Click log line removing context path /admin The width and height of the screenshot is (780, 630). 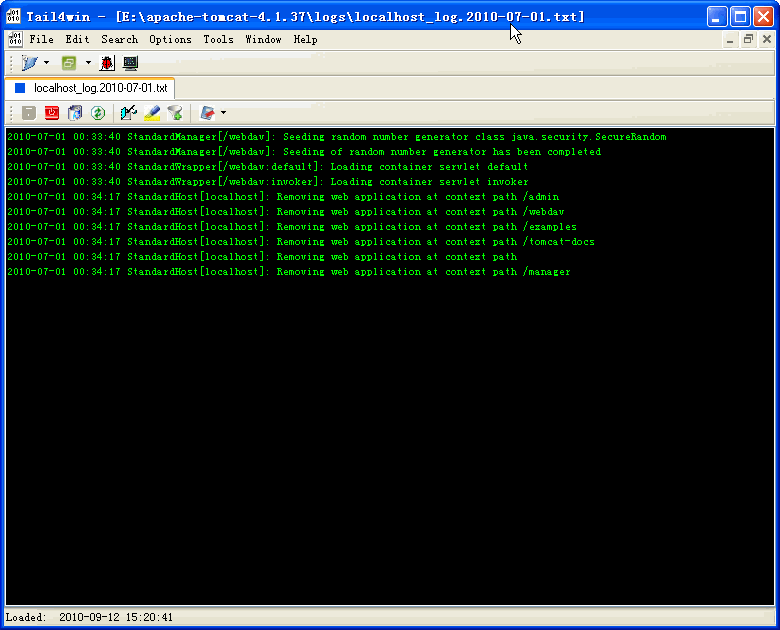[x=283, y=197]
